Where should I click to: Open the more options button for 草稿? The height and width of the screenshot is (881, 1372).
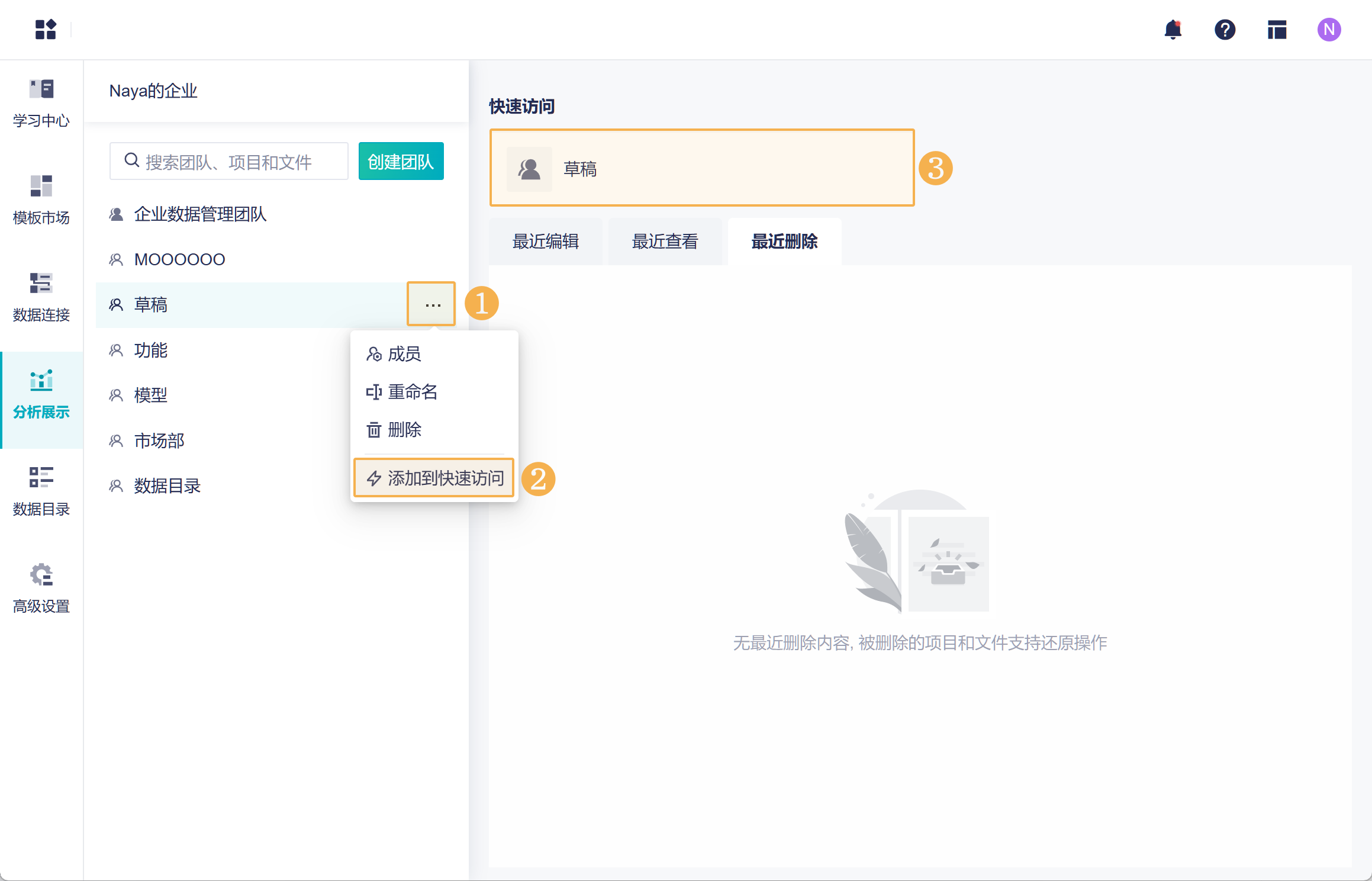[432, 304]
